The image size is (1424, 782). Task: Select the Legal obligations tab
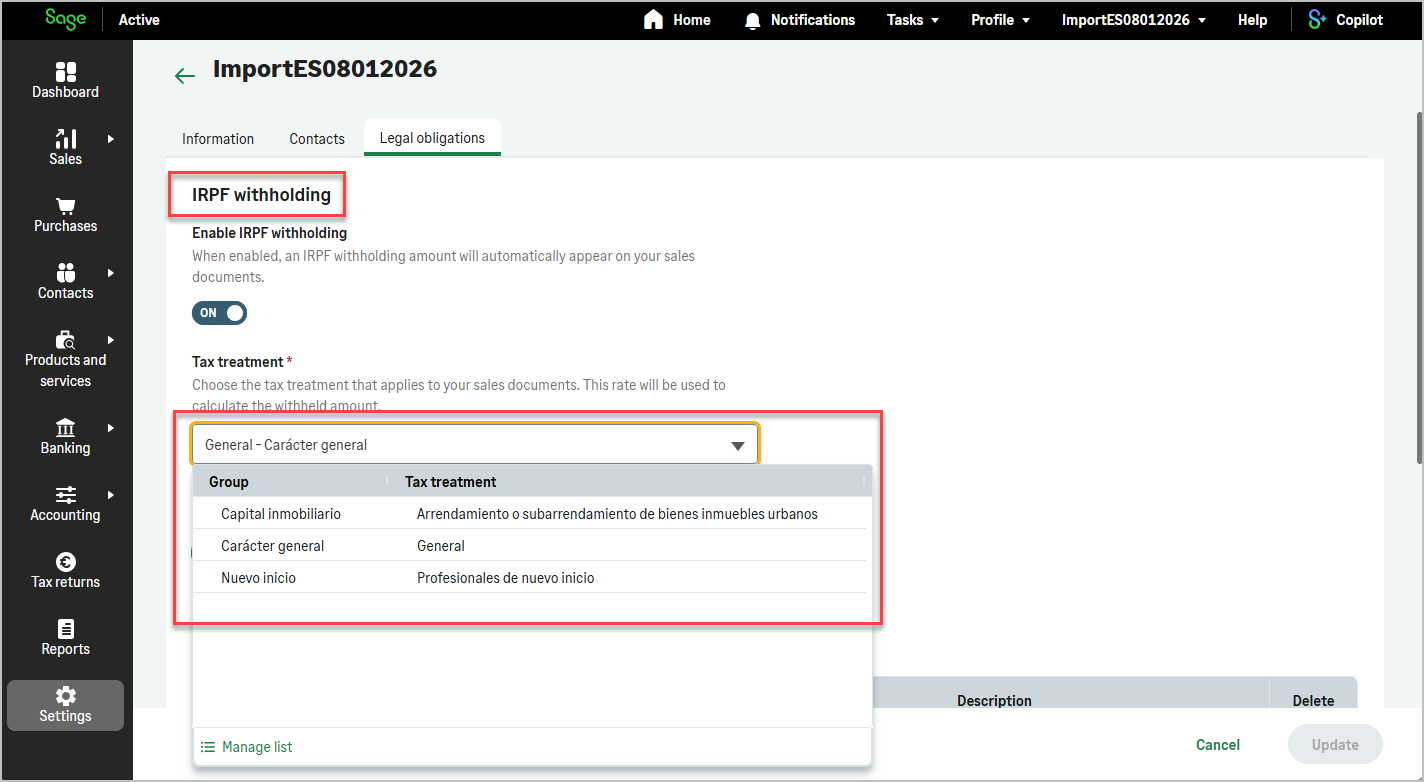coord(432,138)
